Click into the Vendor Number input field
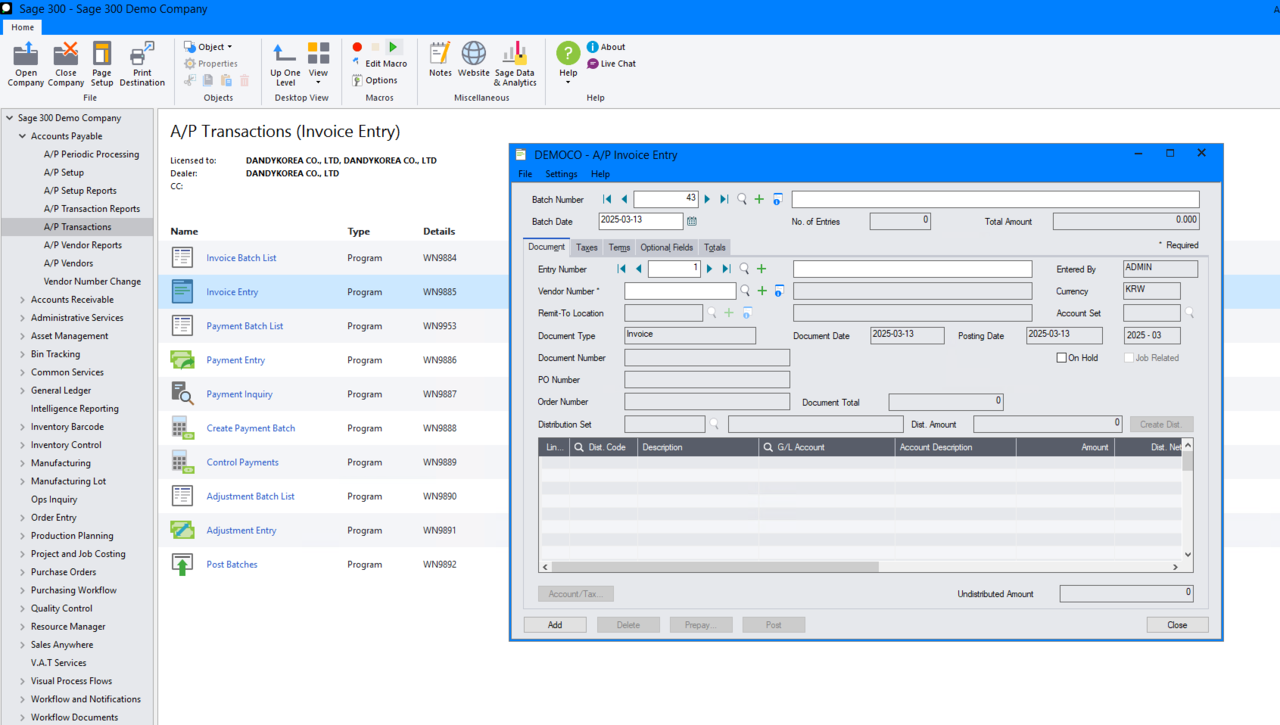This screenshot has width=1280, height=725. click(680, 291)
